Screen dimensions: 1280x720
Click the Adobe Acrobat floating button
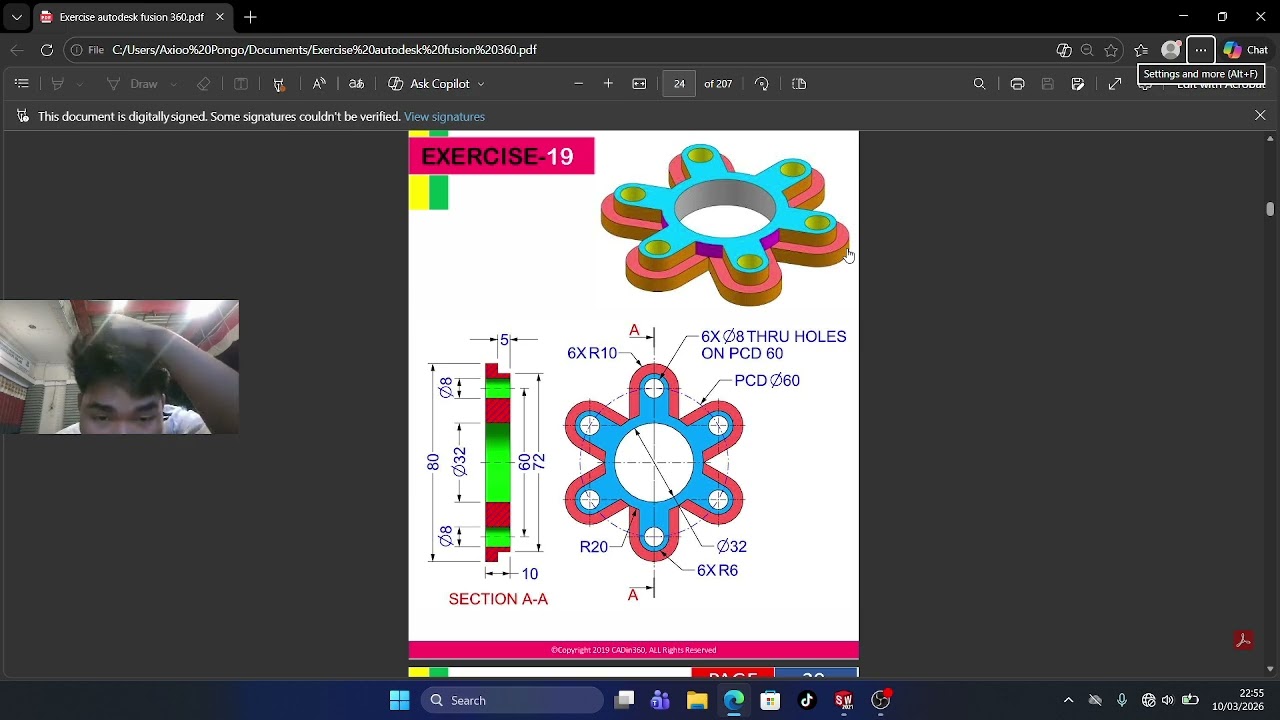[x=1244, y=641]
